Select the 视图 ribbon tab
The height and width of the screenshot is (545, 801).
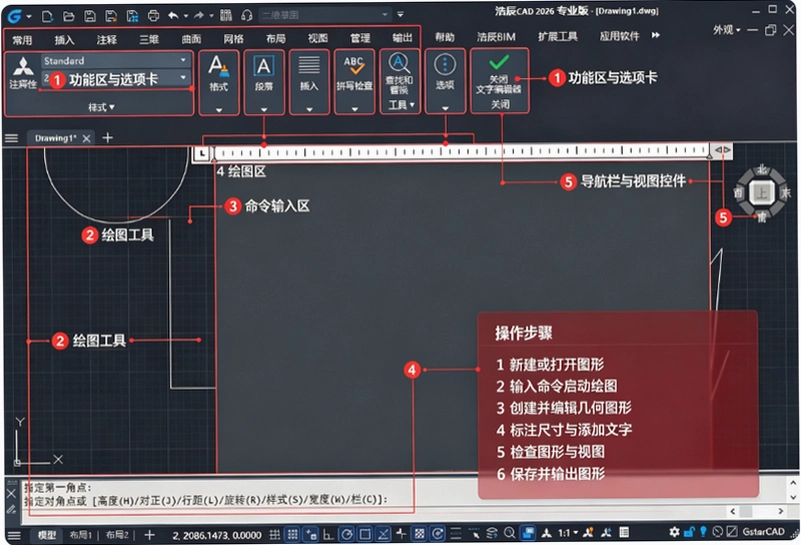318,38
